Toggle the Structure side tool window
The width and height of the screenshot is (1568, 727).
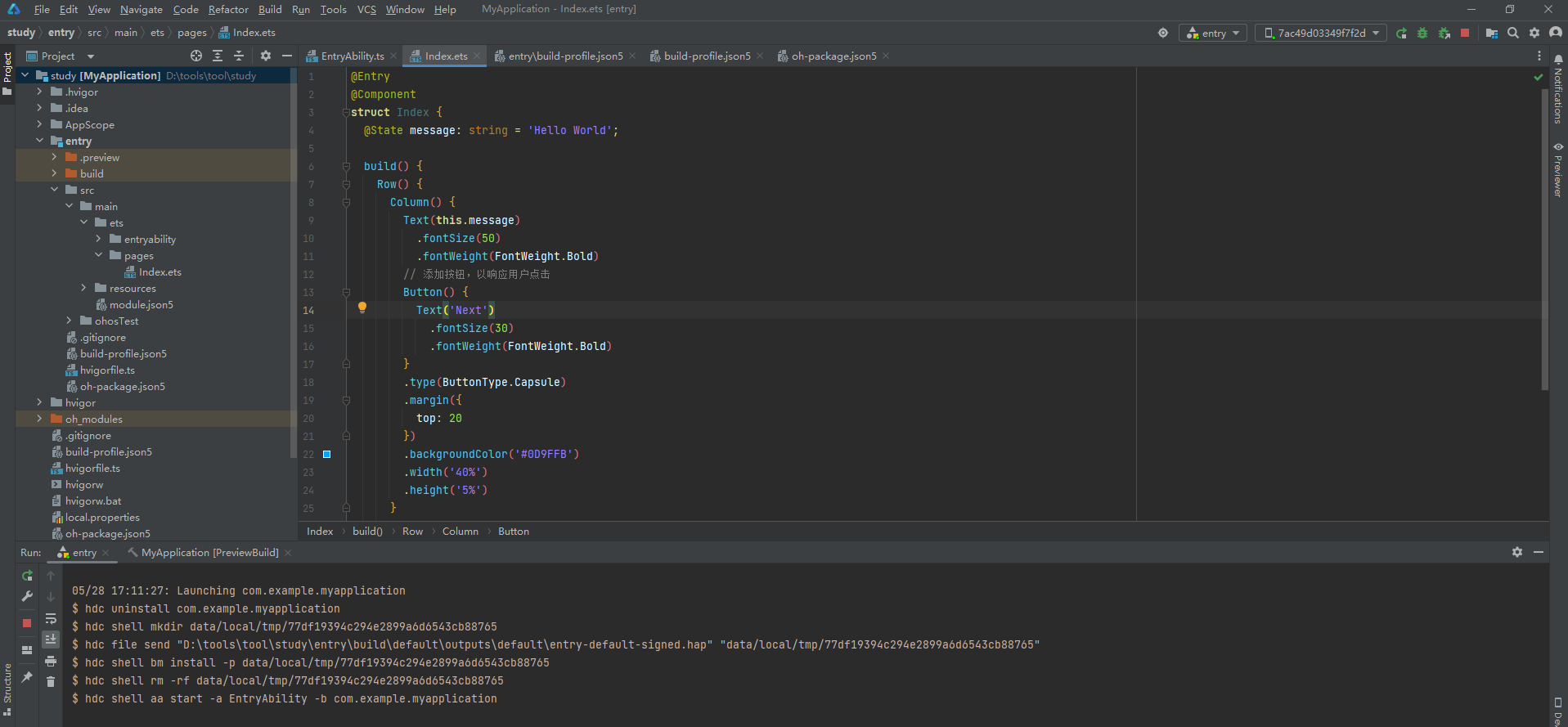(7, 689)
